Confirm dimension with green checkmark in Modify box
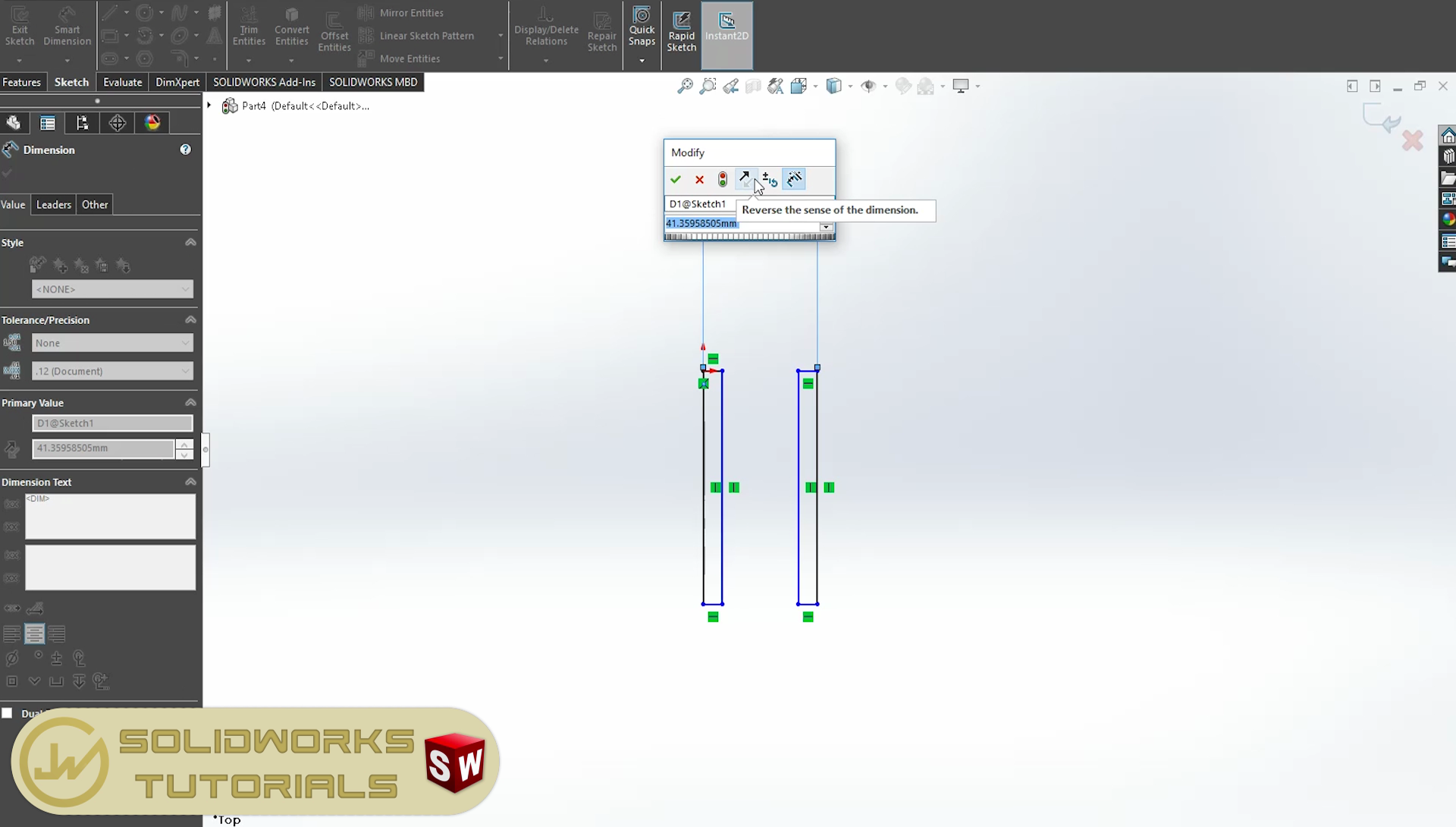The image size is (1456, 827). pyautogui.click(x=676, y=180)
